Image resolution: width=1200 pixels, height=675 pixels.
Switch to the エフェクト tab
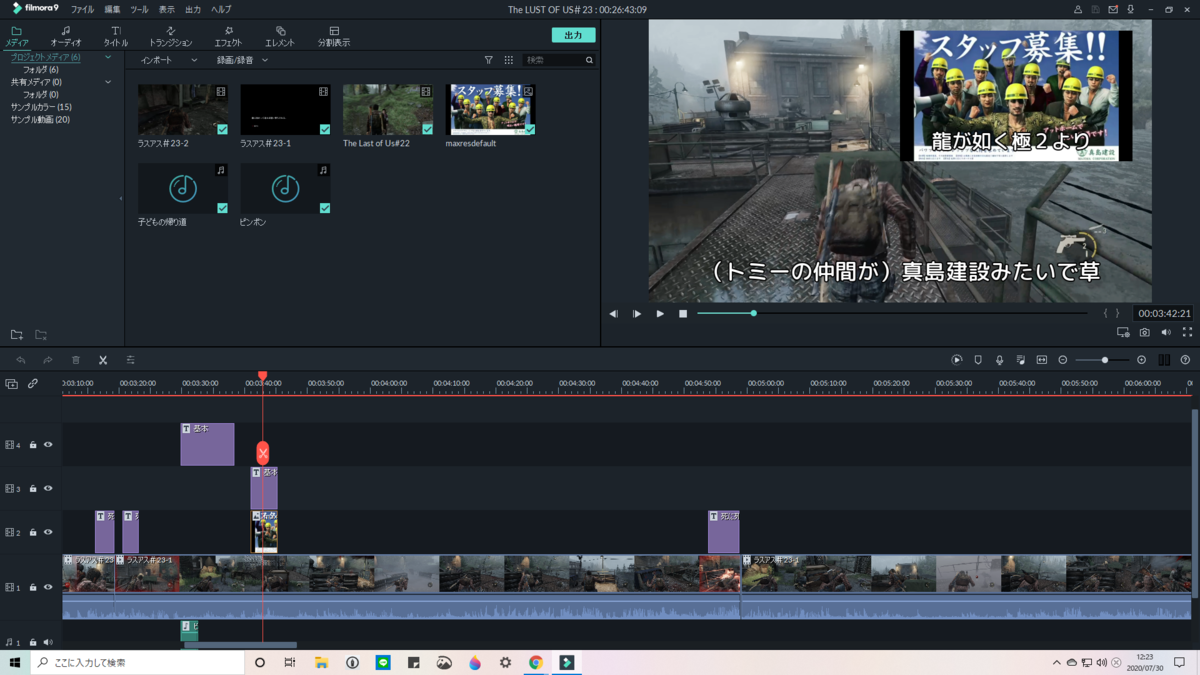pos(228,37)
